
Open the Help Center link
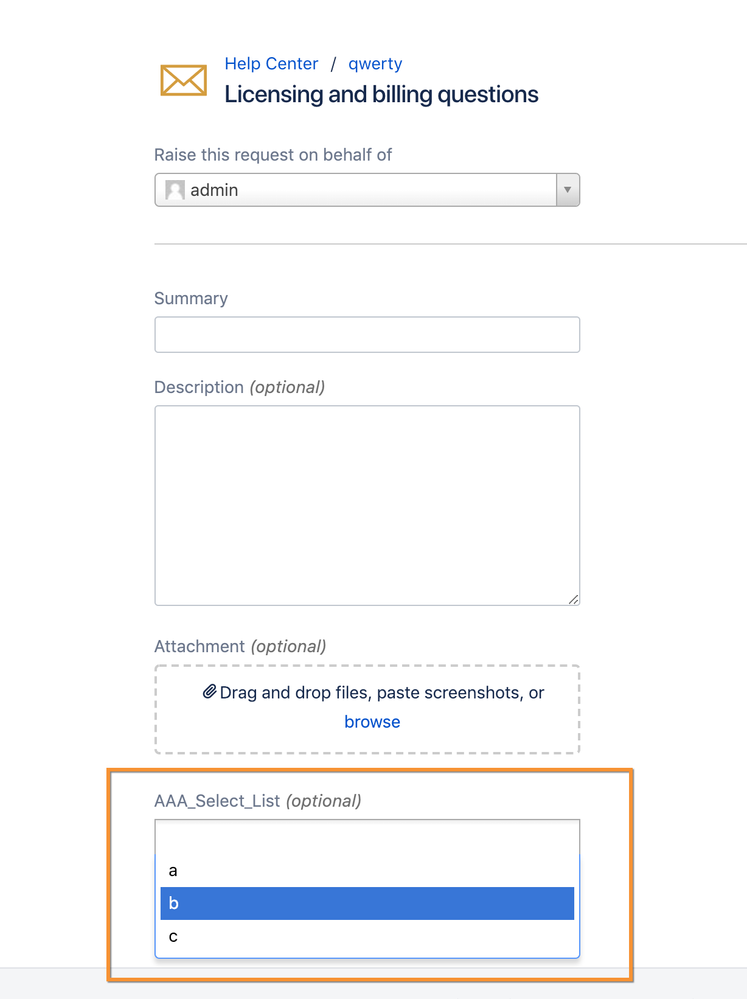271,63
